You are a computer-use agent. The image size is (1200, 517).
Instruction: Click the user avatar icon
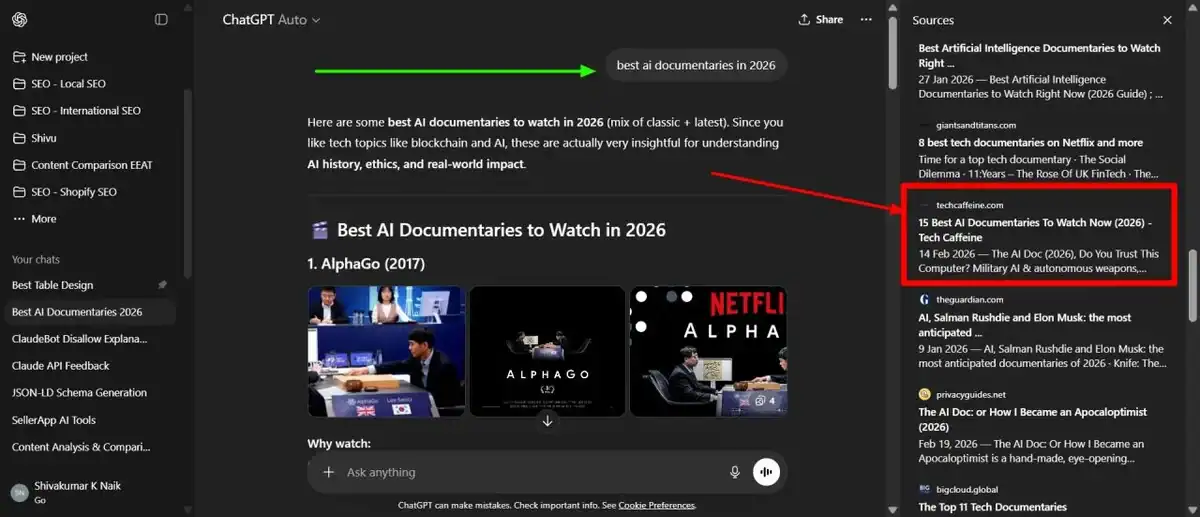[x=19, y=492]
